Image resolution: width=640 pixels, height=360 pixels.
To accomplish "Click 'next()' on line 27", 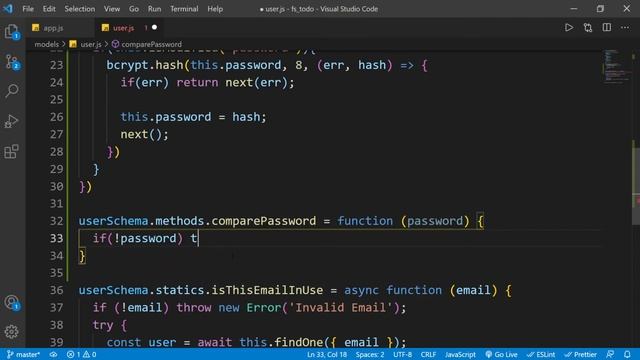I will point(141,134).
